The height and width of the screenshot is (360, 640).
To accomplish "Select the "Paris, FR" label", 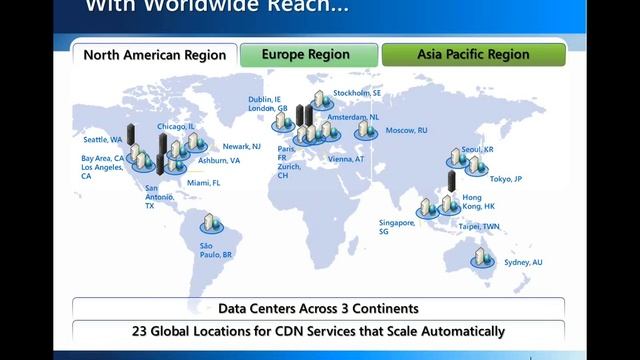I will click(286, 153).
